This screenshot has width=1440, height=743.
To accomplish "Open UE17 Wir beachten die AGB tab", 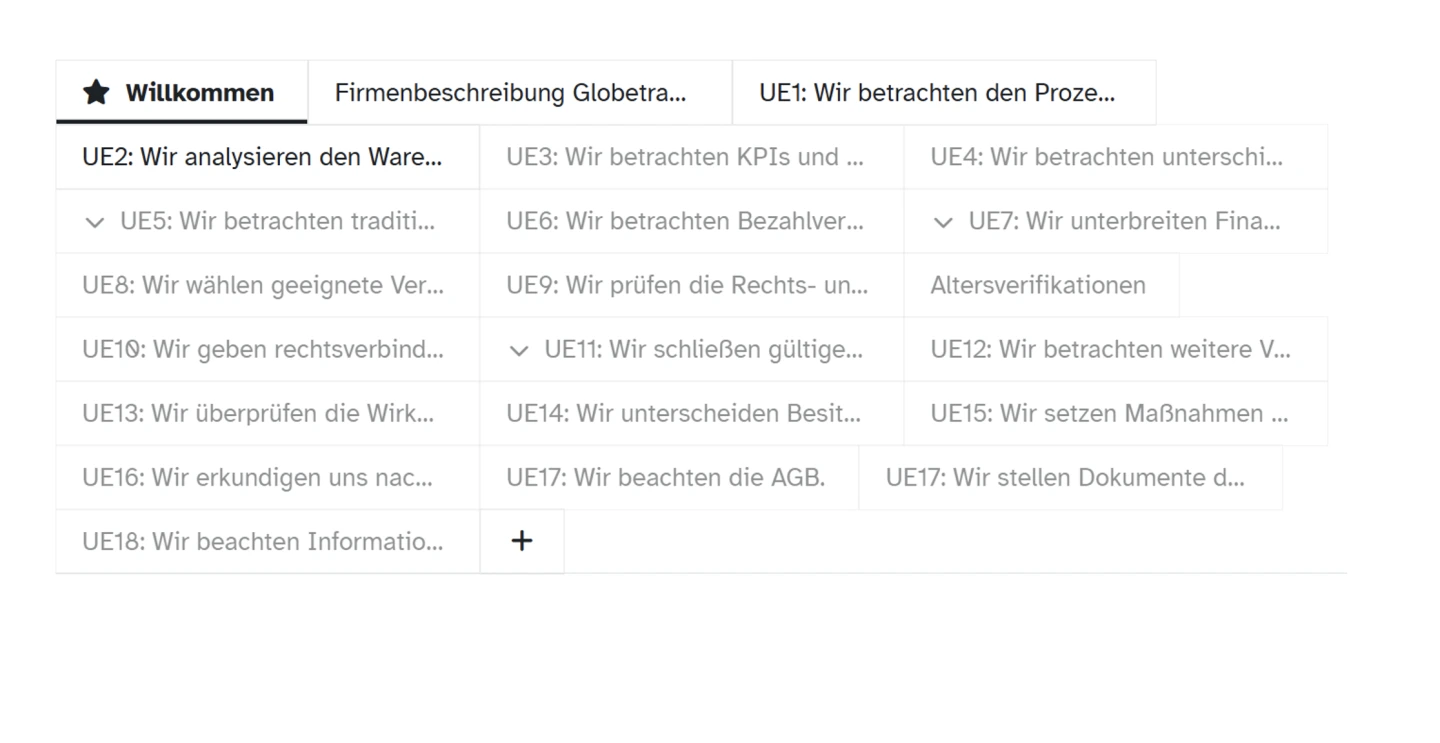I will point(668,477).
